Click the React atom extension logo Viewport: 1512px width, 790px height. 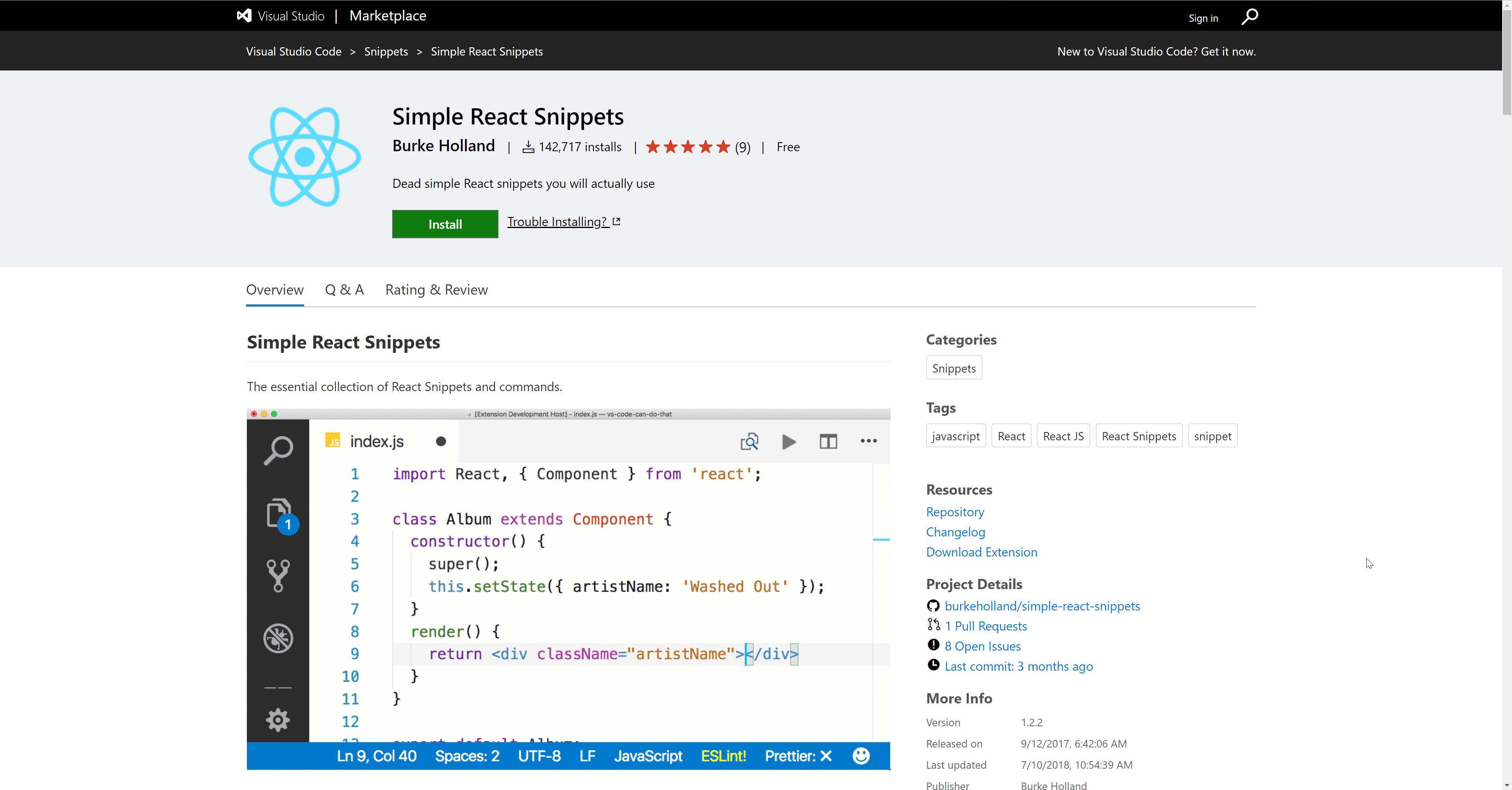(x=304, y=156)
